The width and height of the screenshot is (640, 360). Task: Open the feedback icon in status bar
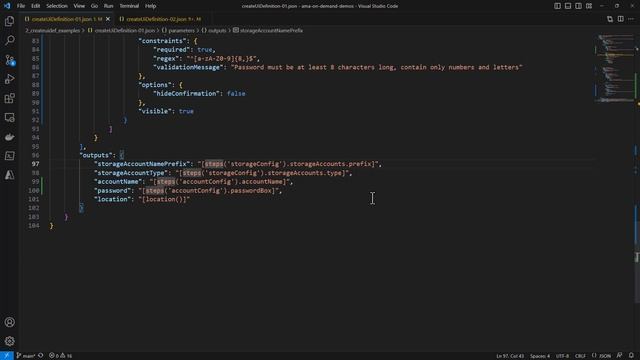pyautogui.click(x=620, y=356)
